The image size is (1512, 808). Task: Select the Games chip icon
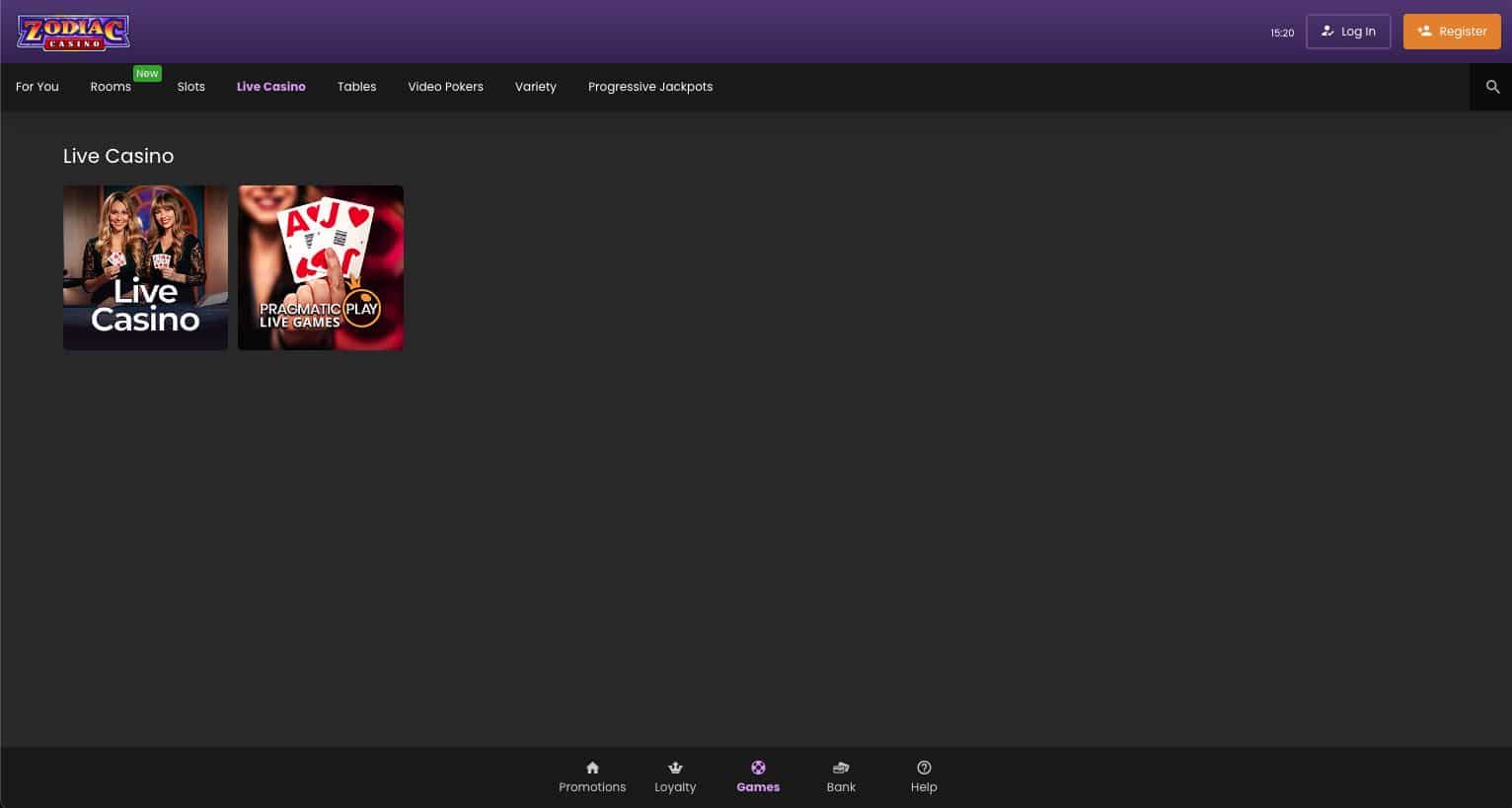(x=758, y=768)
